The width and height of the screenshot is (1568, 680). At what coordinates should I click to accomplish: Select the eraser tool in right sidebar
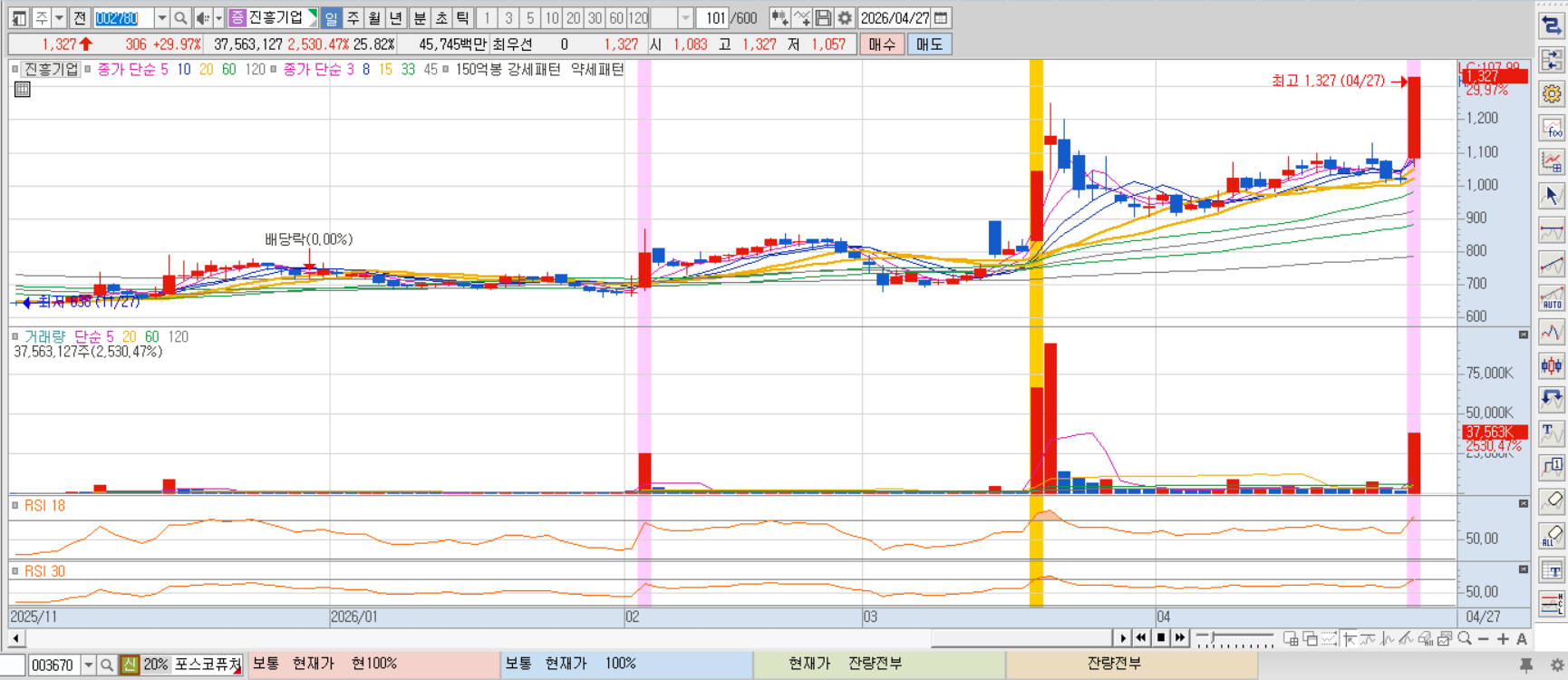tap(1552, 501)
